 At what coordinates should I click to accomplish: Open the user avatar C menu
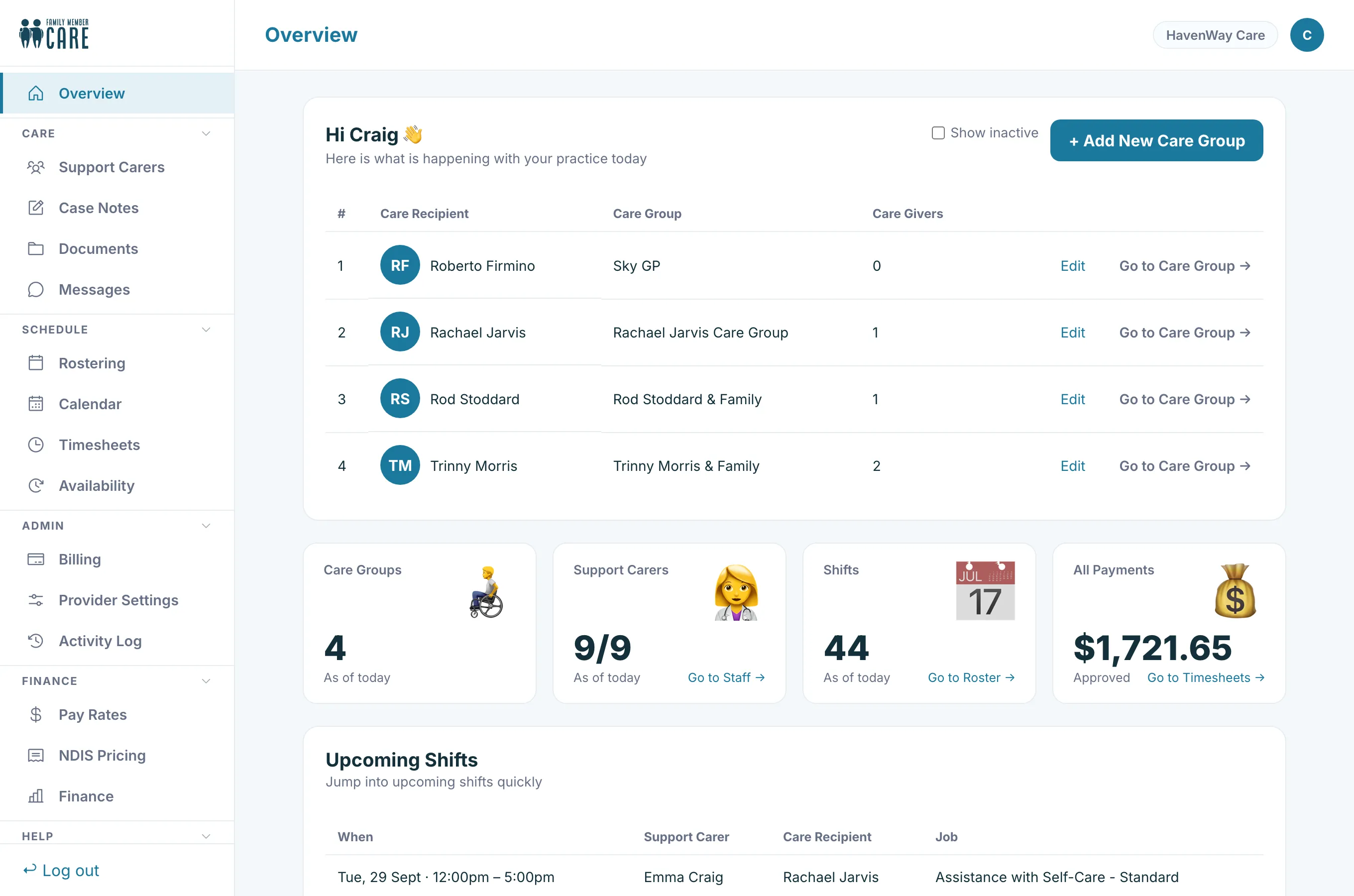coord(1307,35)
